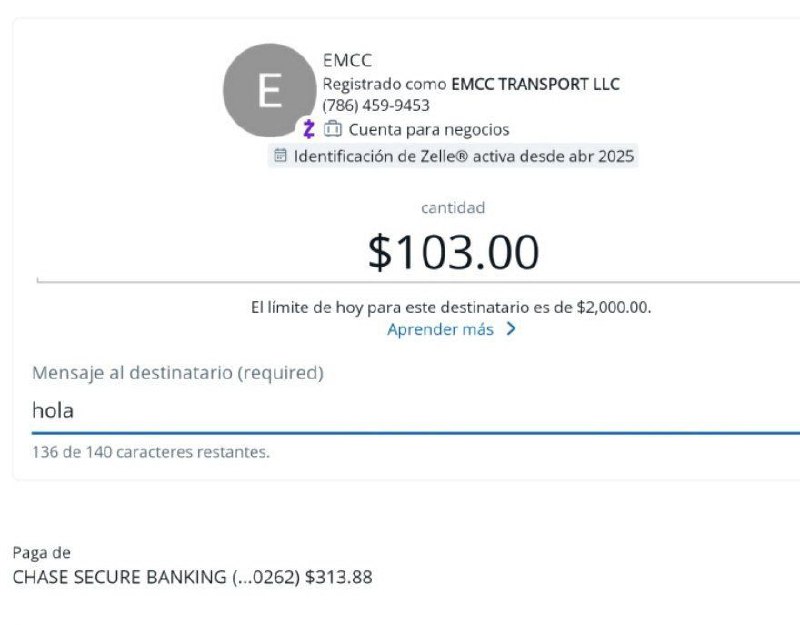Click the Paga de label
This screenshot has height=625, width=800.
pos(42,553)
